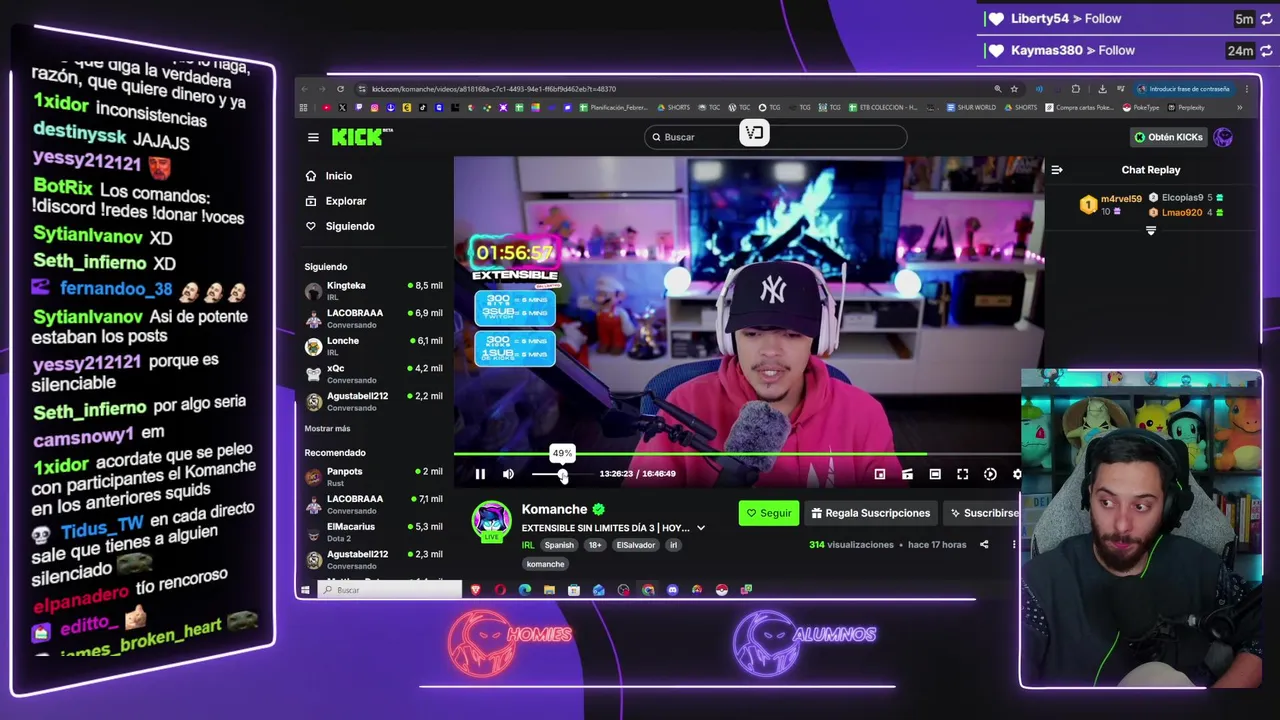Viewport: 1280px width, 720px height.
Task: Mute the video speaker icon
Action: (508, 474)
